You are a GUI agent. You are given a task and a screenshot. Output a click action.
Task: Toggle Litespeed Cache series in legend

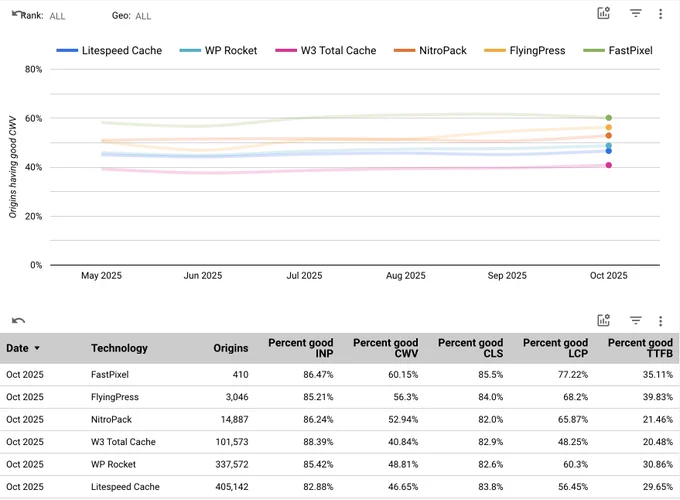[x=109, y=50]
